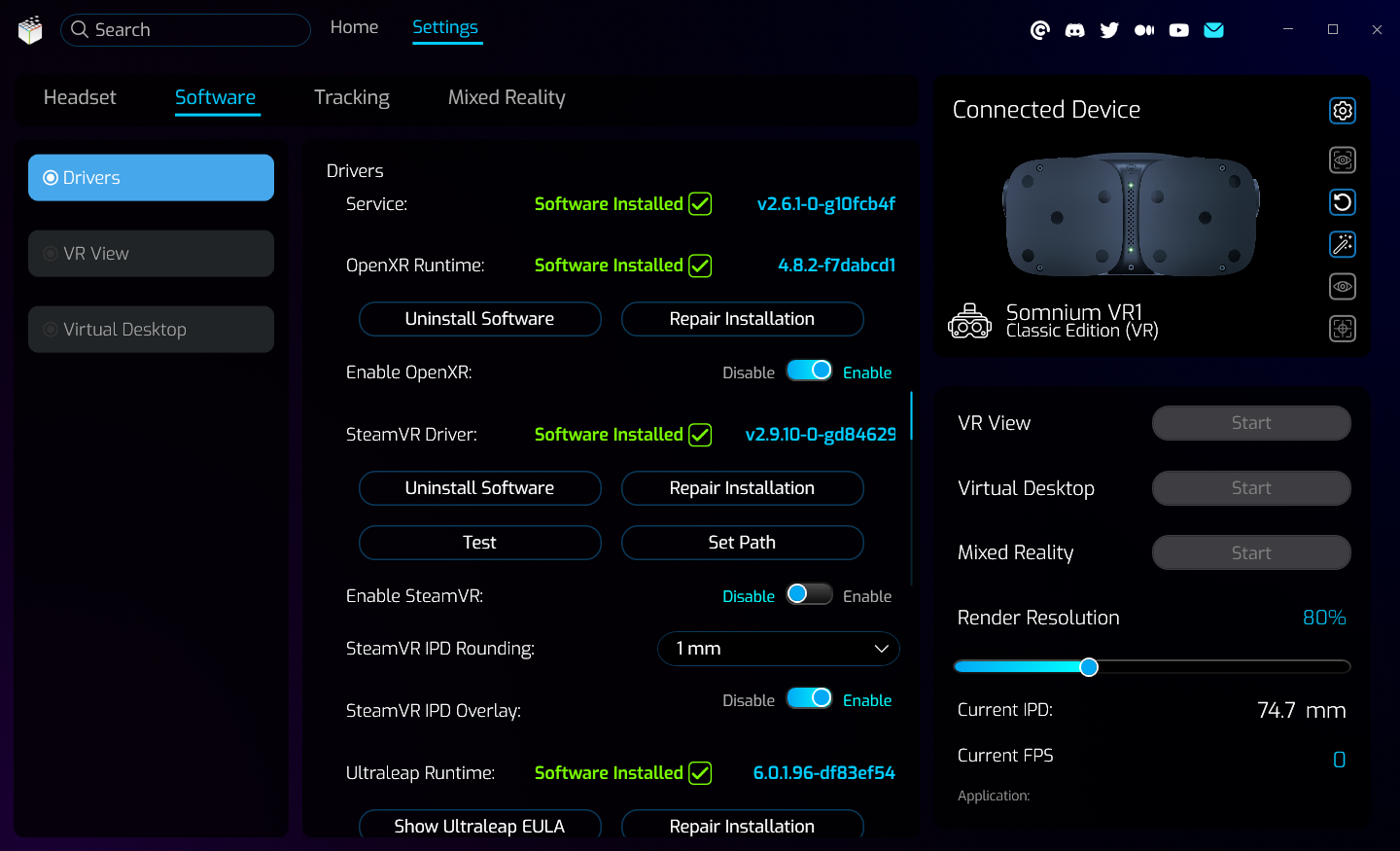Open the Settings top tab
This screenshot has width=1400, height=851.
pos(445,27)
